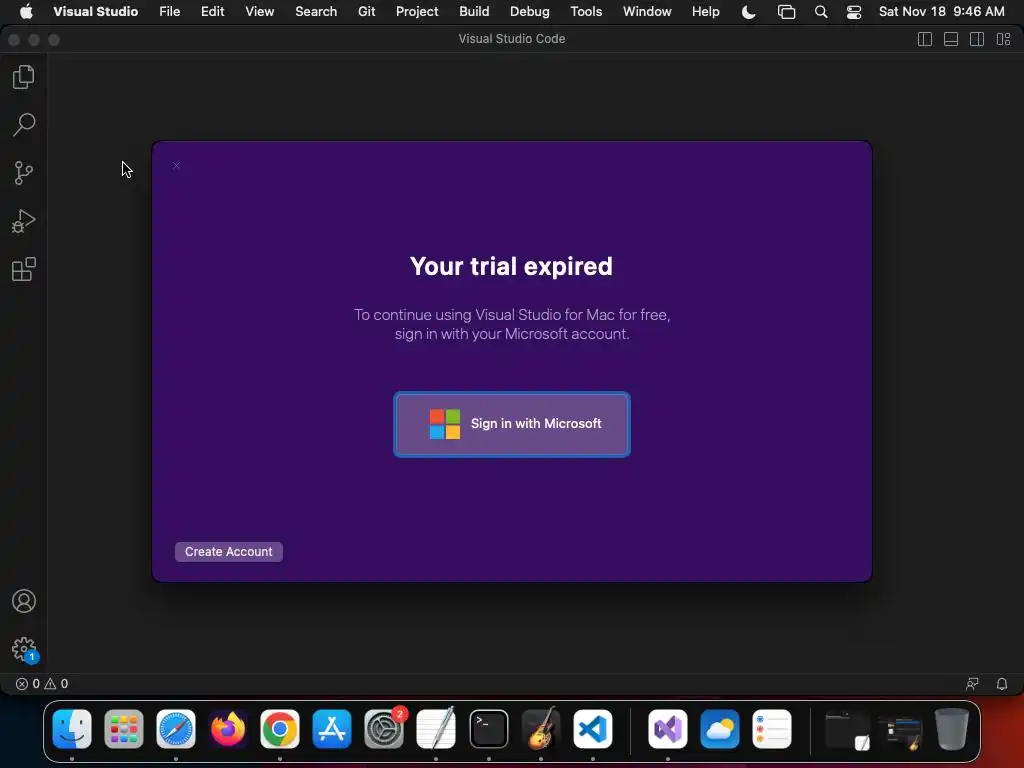1024x768 pixels.
Task: Click the minimized window thumbnail with brush
Action: (900, 731)
